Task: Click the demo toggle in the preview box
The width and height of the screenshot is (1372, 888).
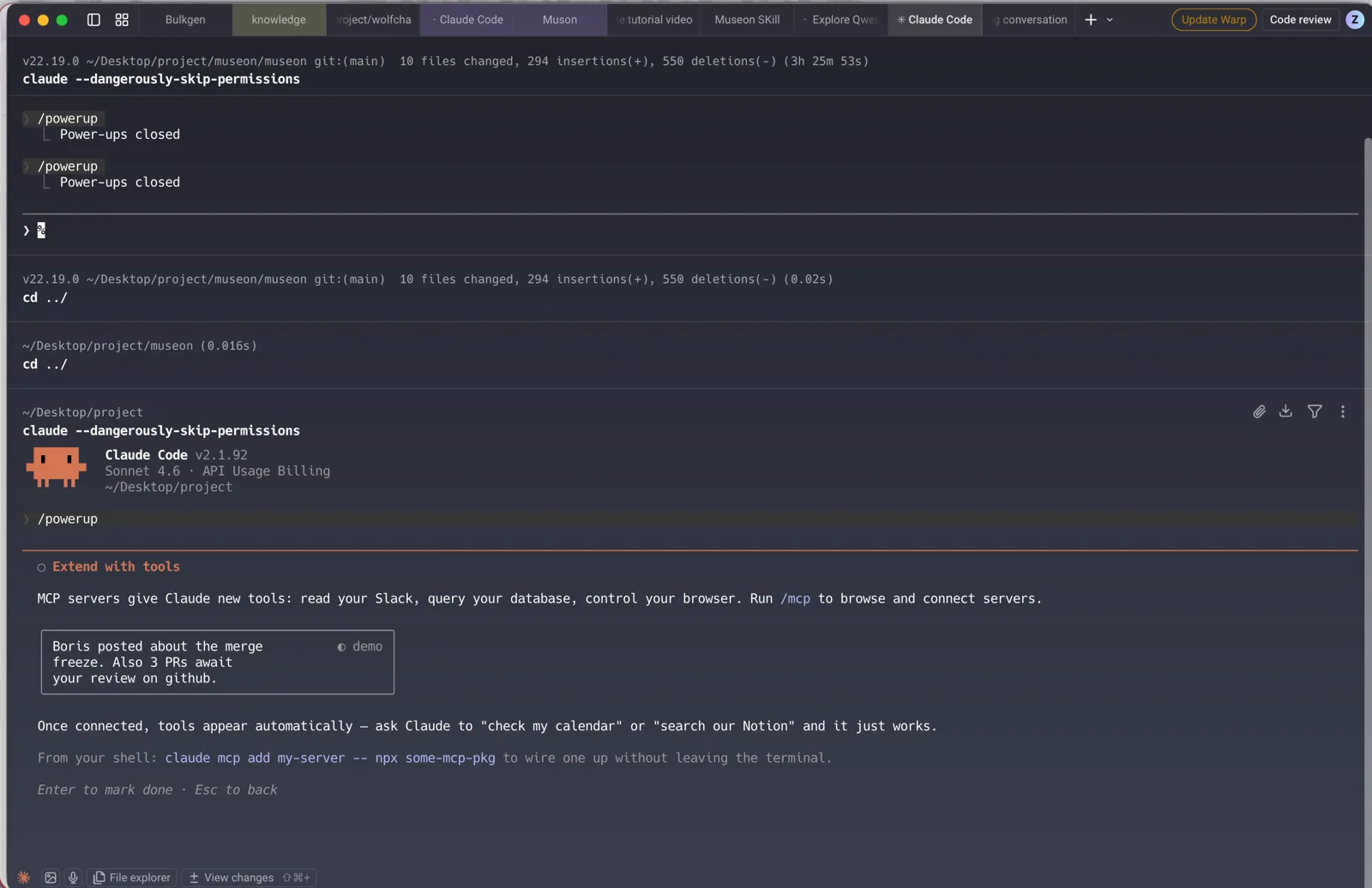Action: coord(360,646)
